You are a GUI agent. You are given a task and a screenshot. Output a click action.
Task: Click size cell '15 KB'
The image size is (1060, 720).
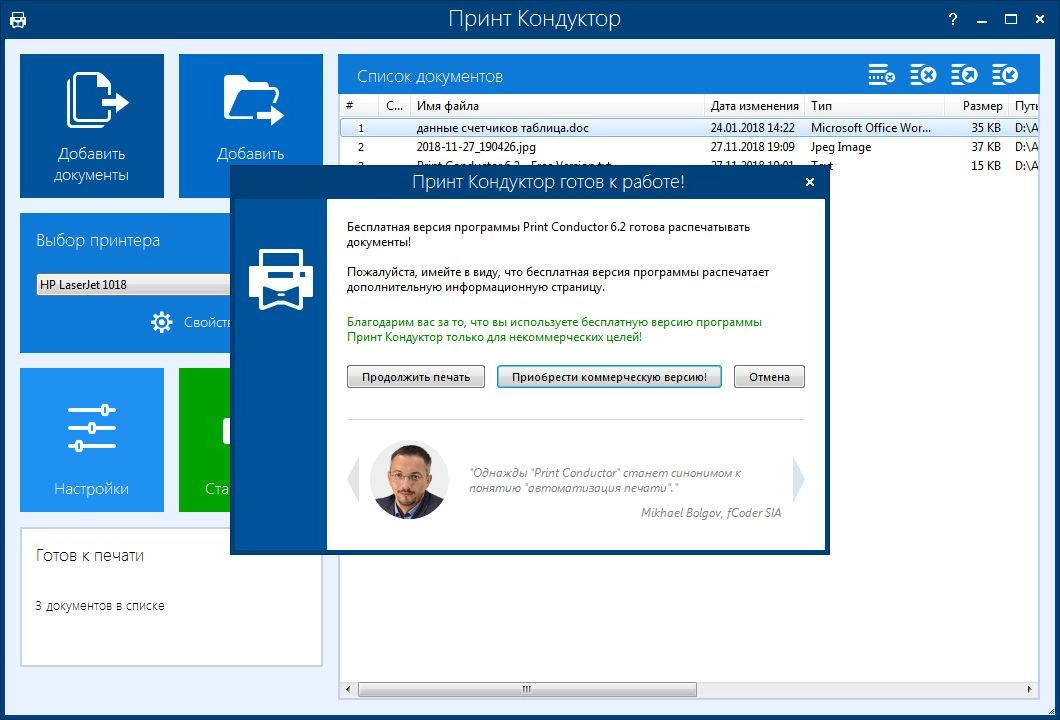986,166
